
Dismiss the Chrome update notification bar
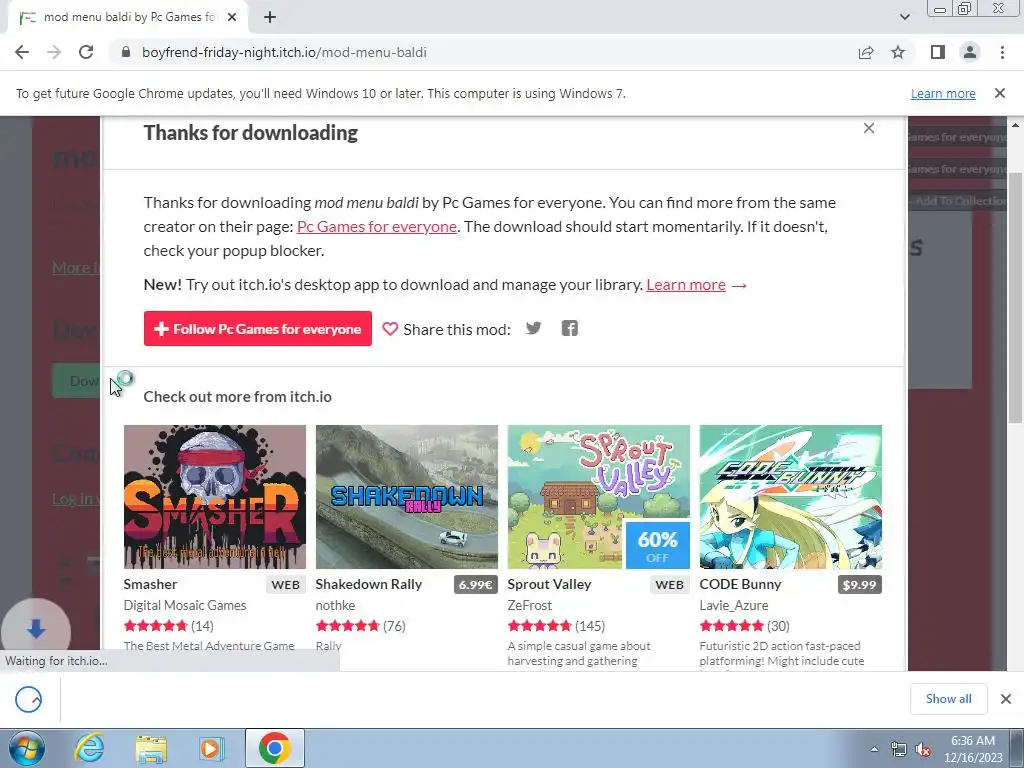point(1000,93)
